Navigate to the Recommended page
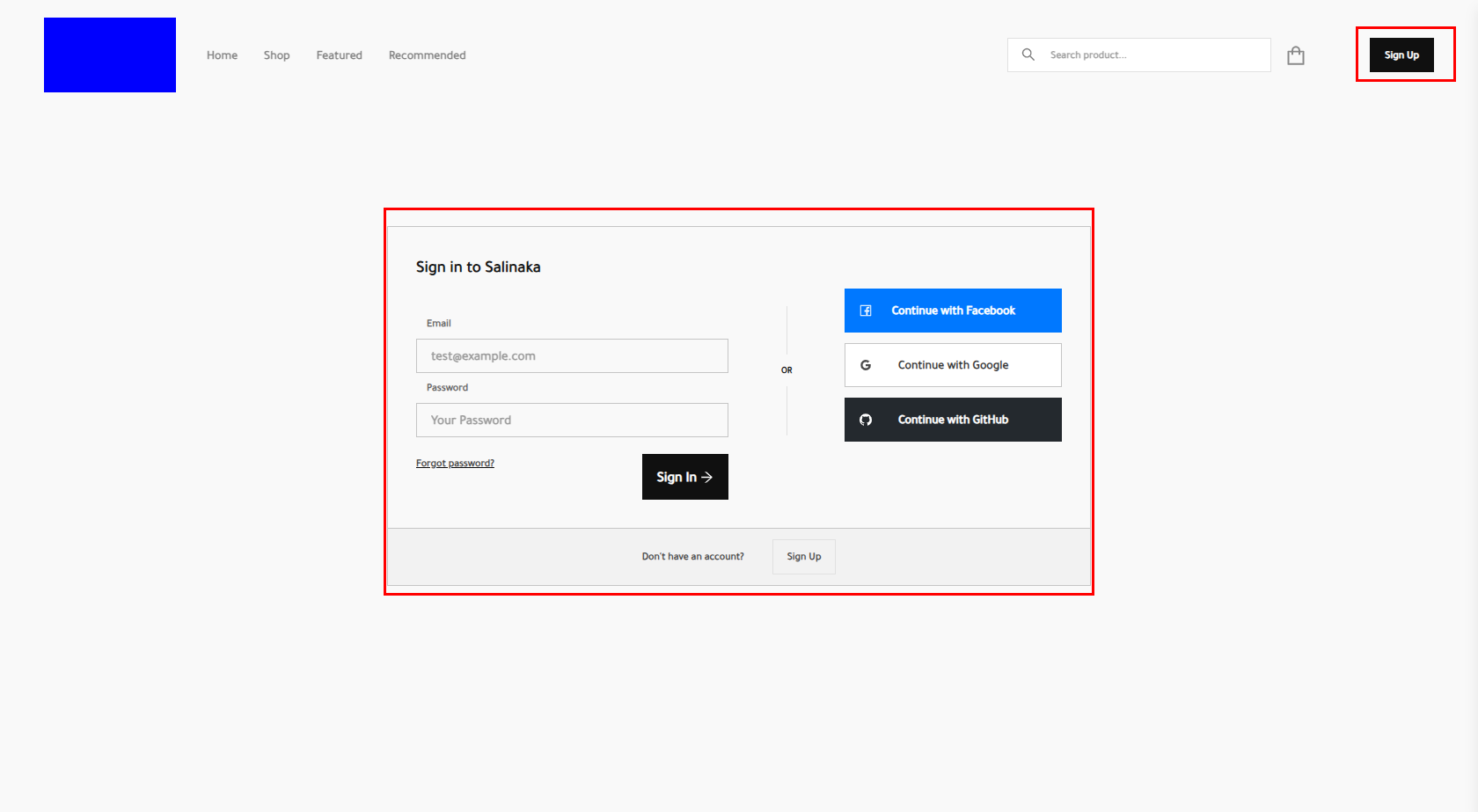Image resolution: width=1478 pixels, height=812 pixels. 427,55
